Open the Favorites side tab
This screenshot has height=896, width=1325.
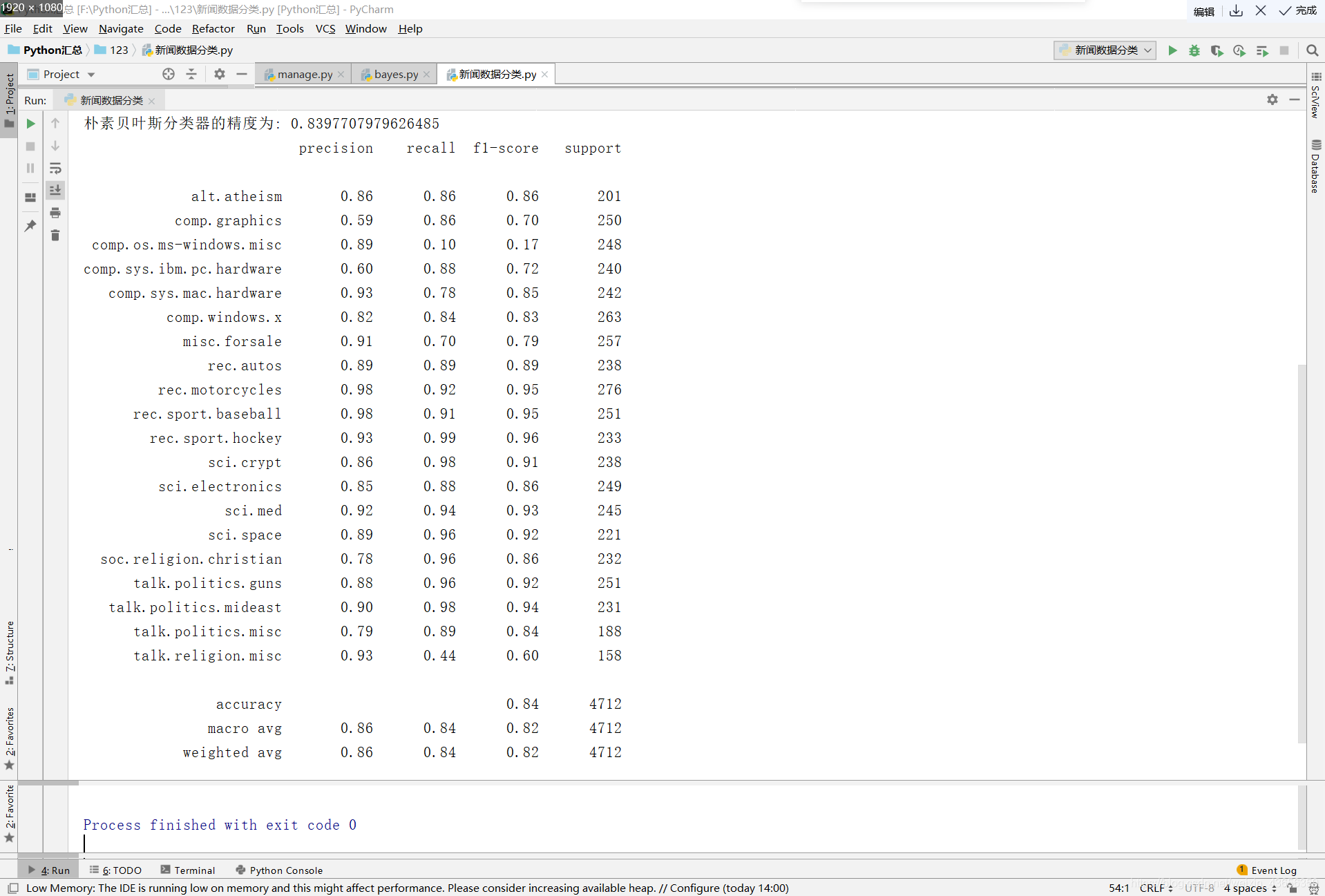9,738
